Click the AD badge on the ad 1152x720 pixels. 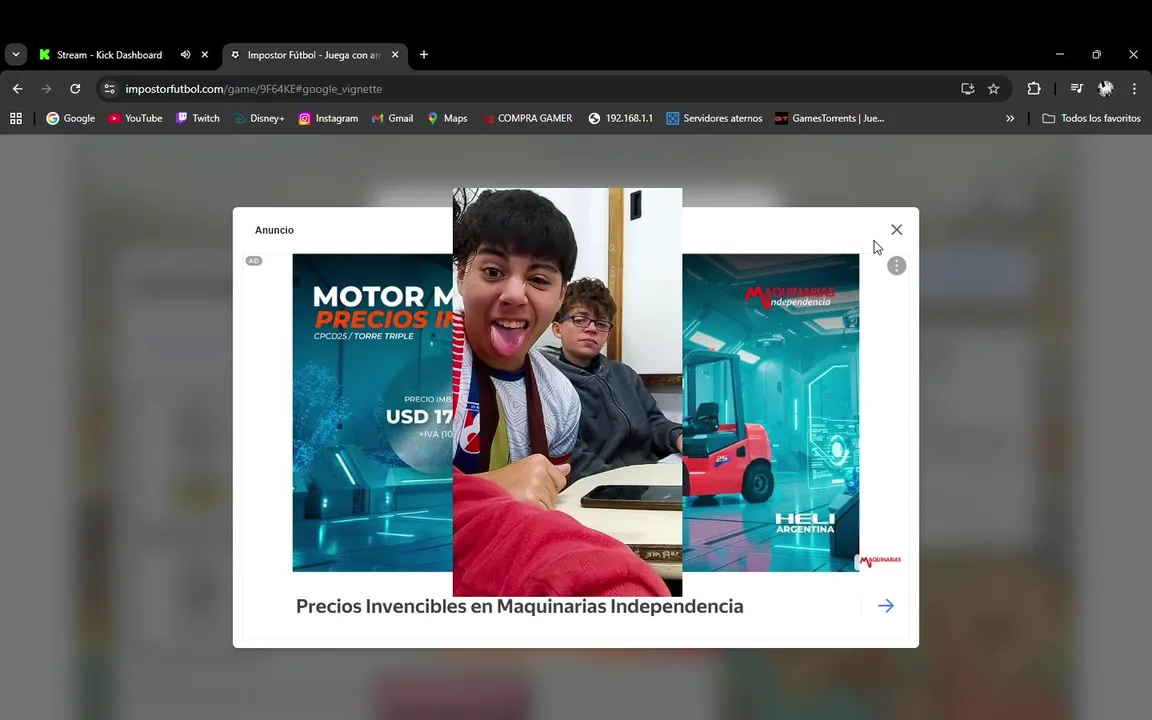253,261
